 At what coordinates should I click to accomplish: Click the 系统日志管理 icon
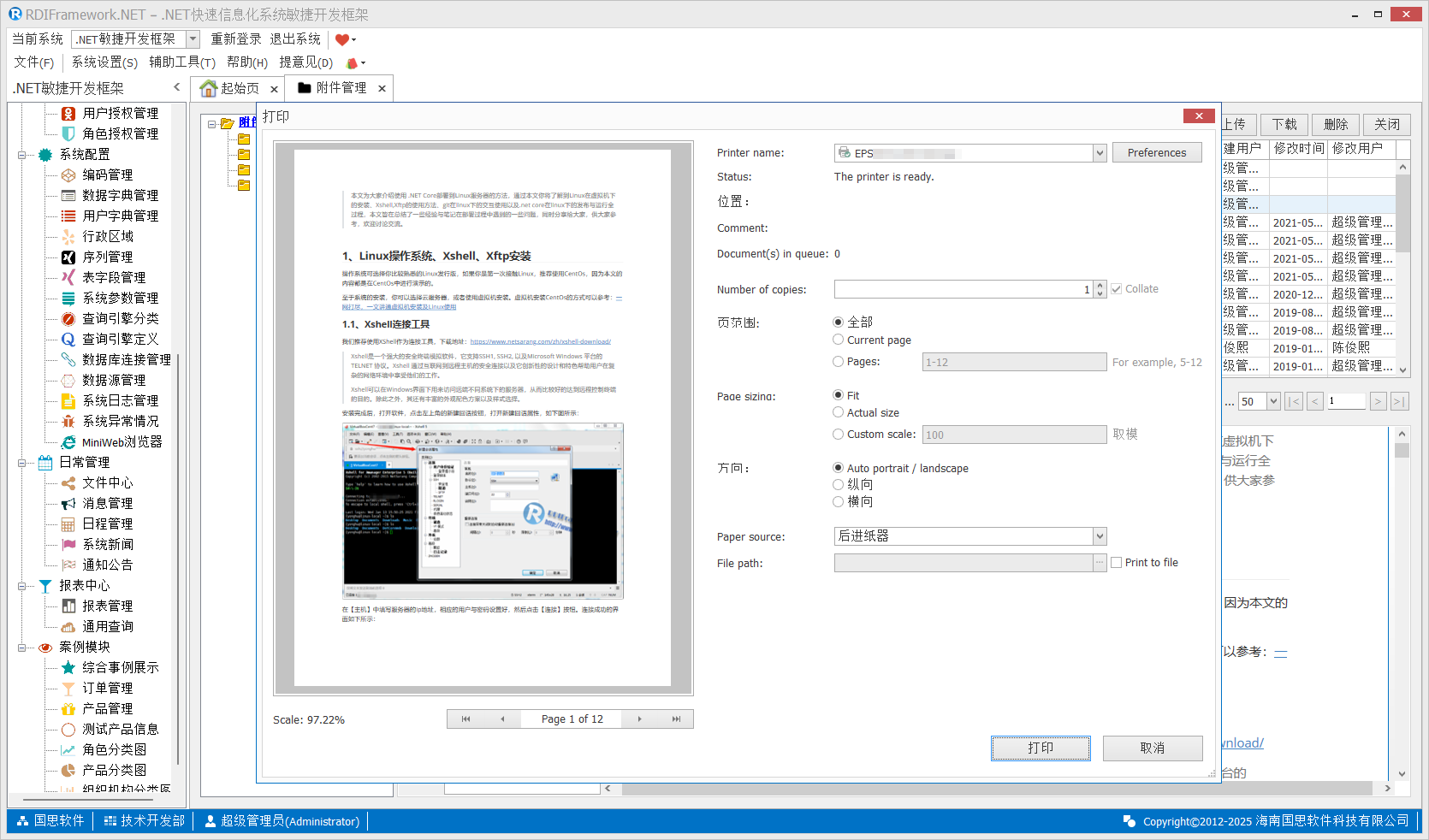point(68,401)
